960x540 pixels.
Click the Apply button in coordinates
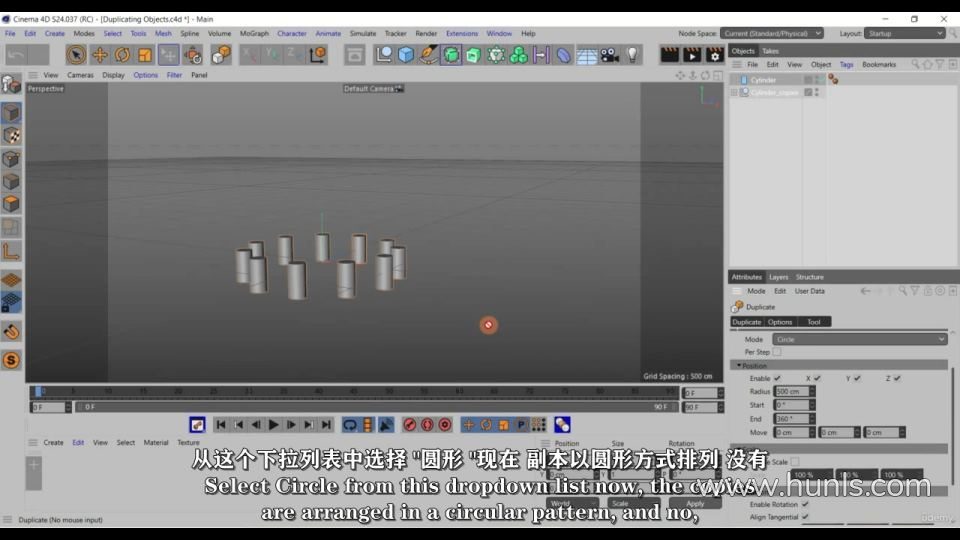click(695, 503)
